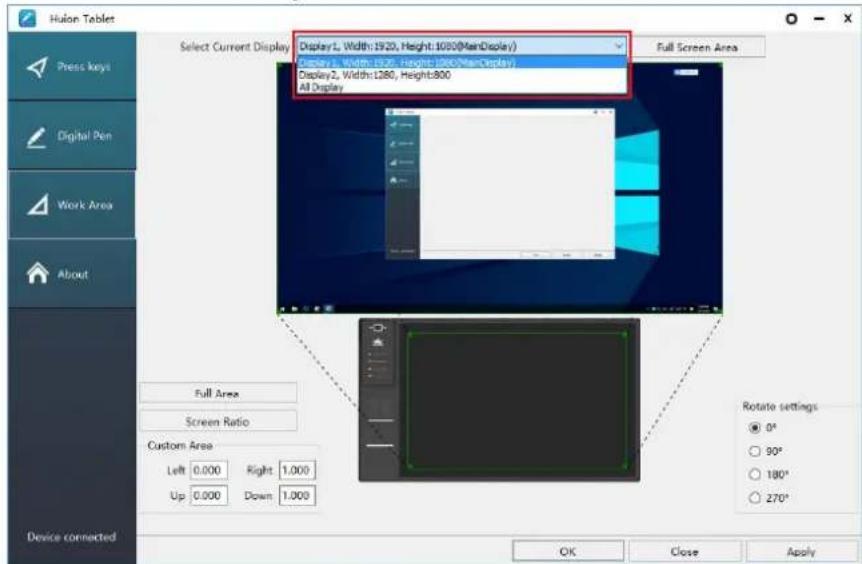
Task: Expand the Select Current Display dropdown arrow
Action: click(618, 46)
